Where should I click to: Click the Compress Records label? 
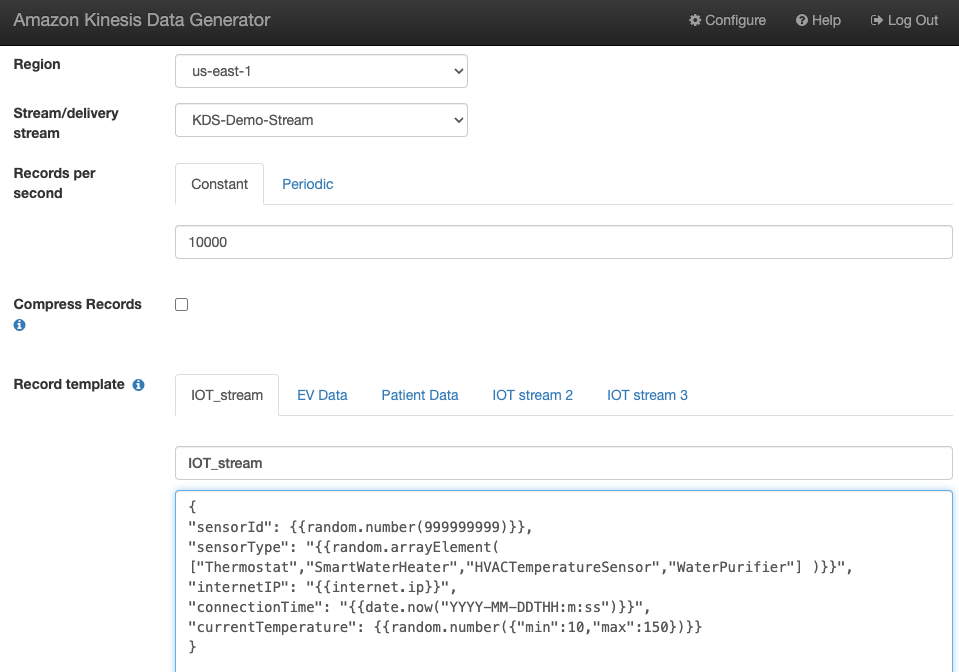78,304
